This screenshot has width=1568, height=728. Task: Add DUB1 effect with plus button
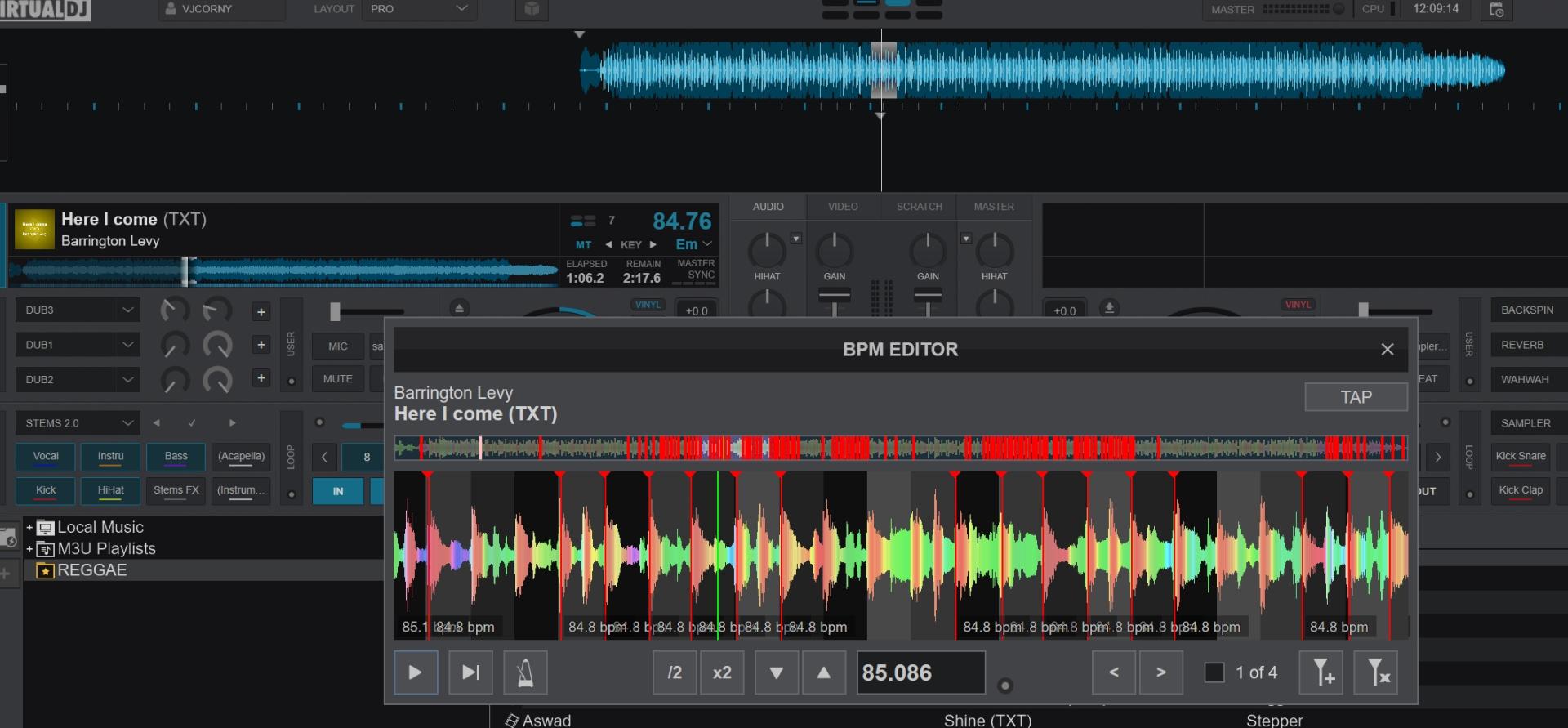coord(261,345)
